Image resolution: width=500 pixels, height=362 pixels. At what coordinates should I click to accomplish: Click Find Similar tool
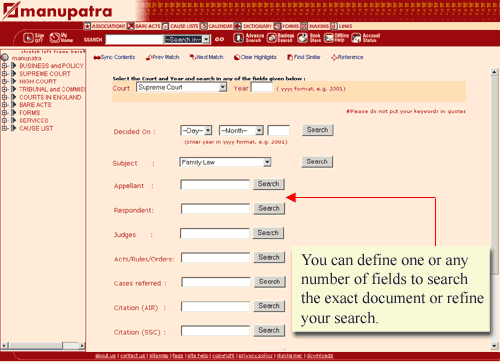click(304, 57)
